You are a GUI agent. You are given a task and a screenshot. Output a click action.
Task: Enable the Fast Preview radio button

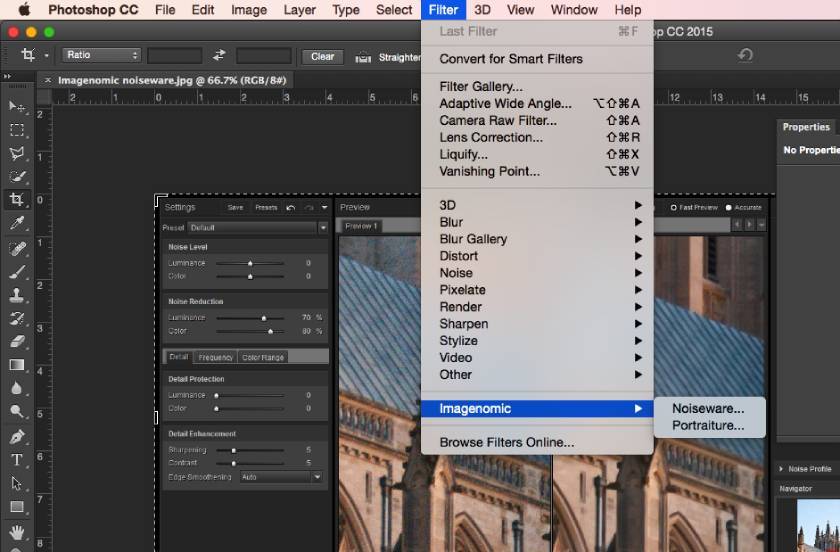click(674, 207)
